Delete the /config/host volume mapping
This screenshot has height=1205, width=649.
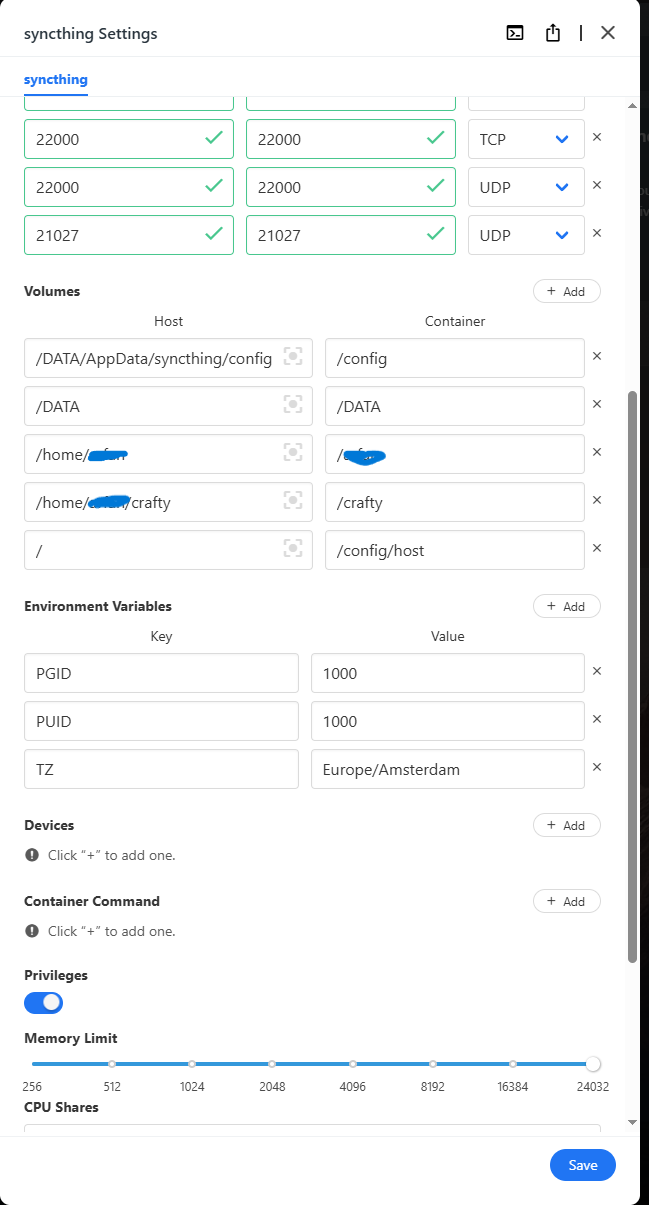[x=597, y=548]
